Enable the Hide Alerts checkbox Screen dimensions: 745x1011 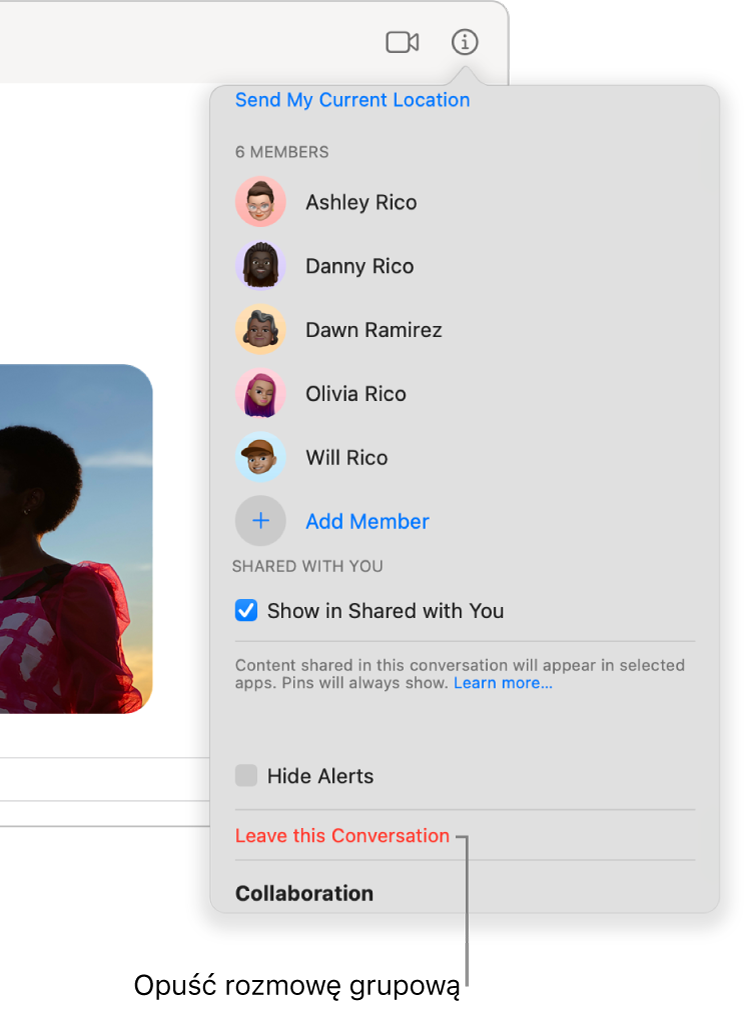(x=246, y=776)
